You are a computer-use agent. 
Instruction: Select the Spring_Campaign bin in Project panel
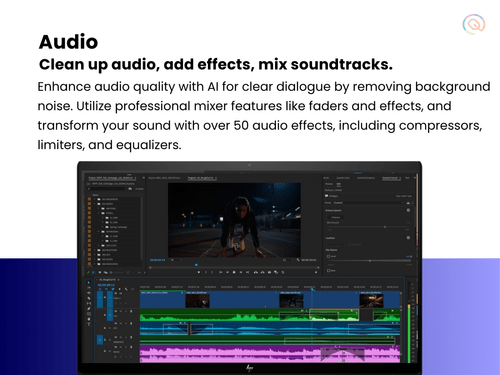118,227
